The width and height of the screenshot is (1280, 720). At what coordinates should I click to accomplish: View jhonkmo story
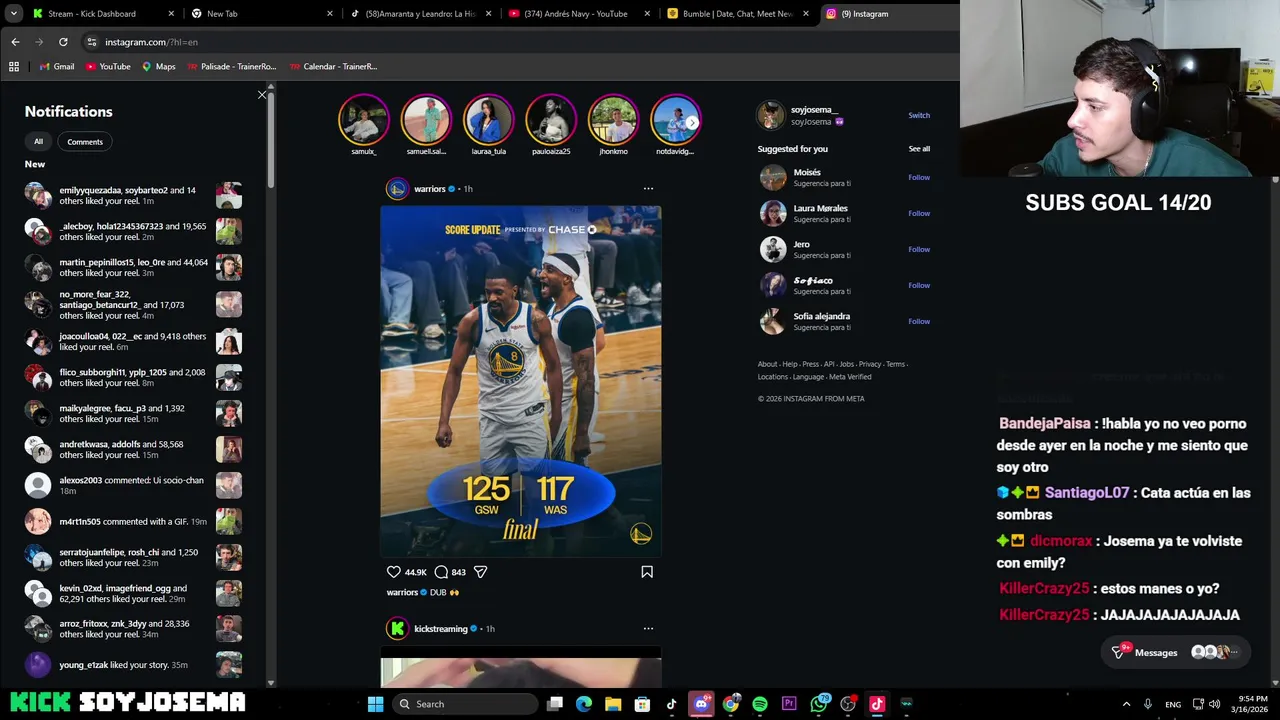point(613,120)
